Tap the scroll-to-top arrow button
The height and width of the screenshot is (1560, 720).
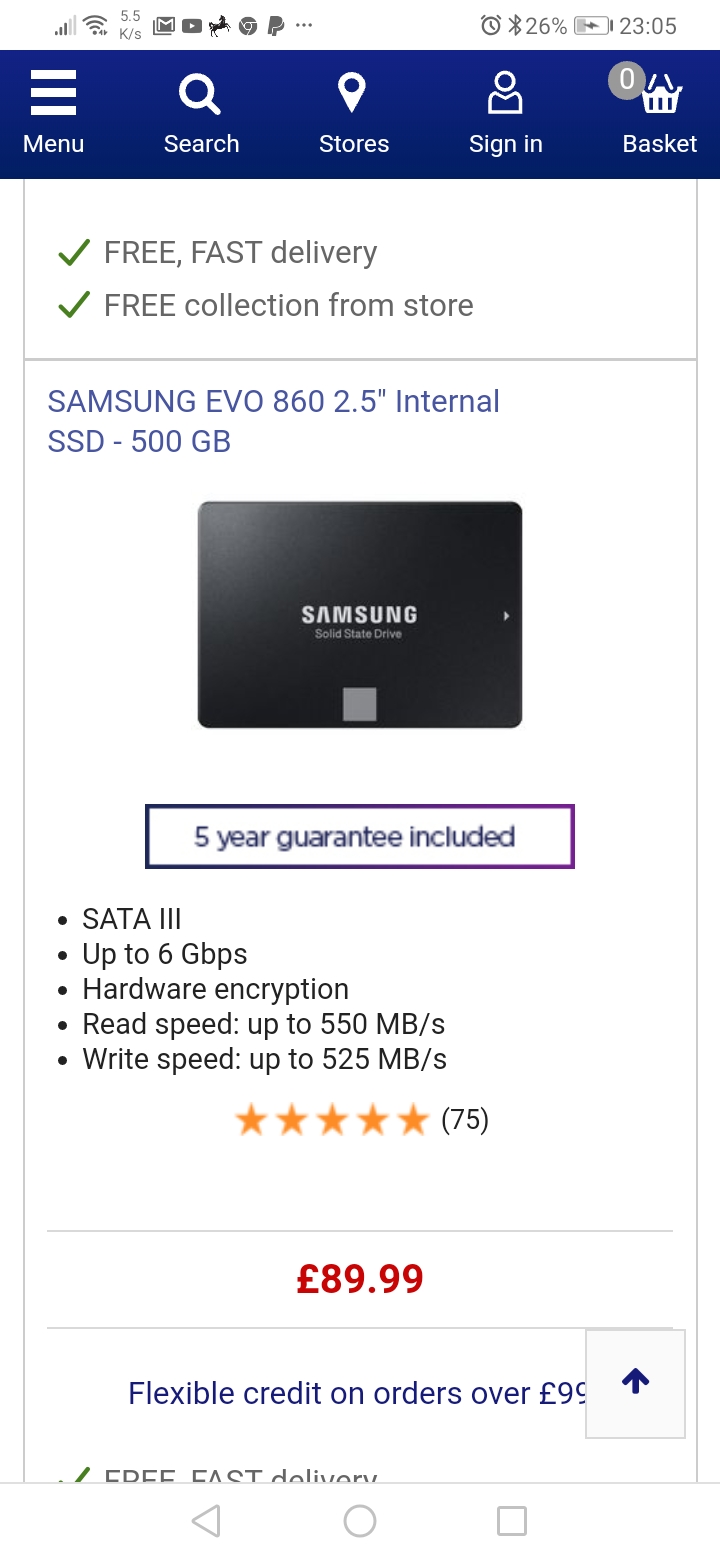coord(635,1382)
